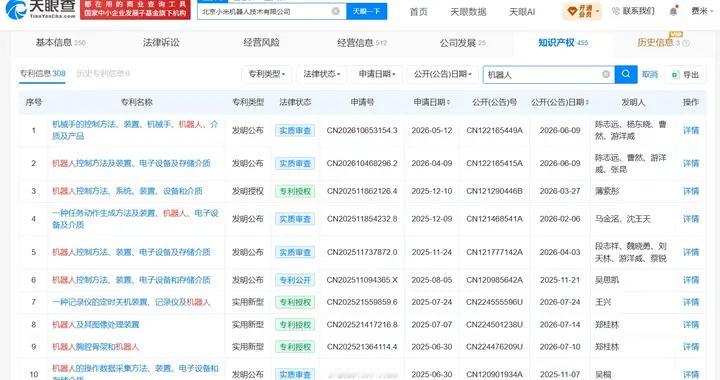
Task: Switch to the 经营风险 tab
Action: click(x=261, y=43)
